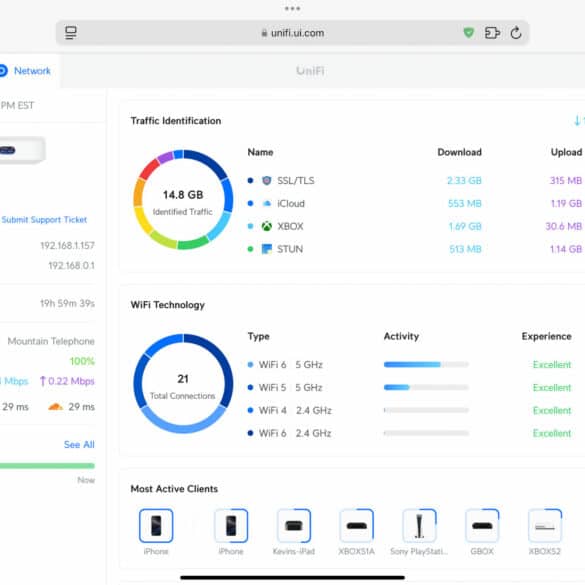Click the 2.33 GB download value
Viewport: 585px width, 585px height.
(x=464, y=181)
